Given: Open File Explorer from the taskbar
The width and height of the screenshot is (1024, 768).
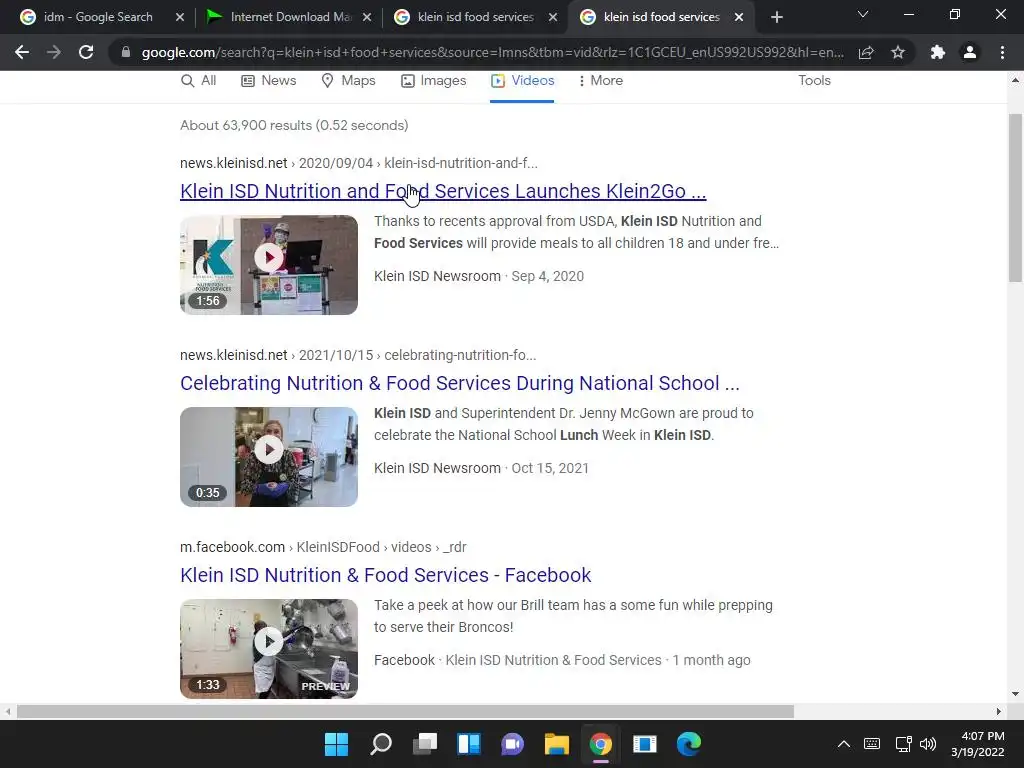Looking at the screenshot, I should (x=557, y=744).
